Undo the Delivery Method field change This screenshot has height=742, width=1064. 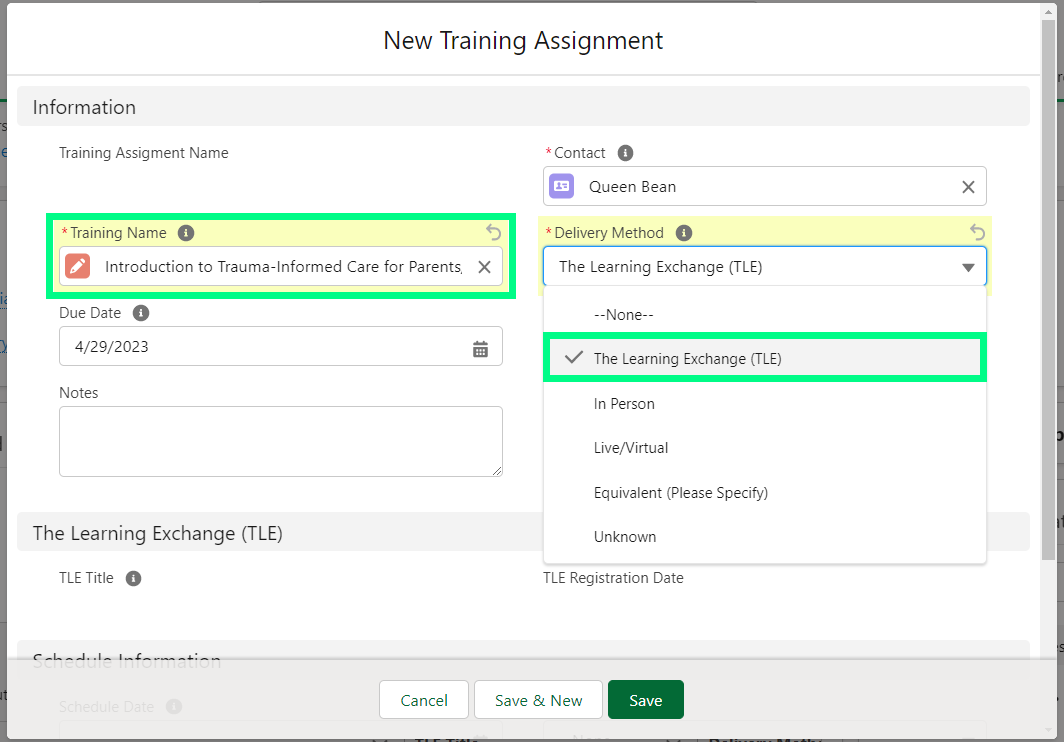point(977,232)
